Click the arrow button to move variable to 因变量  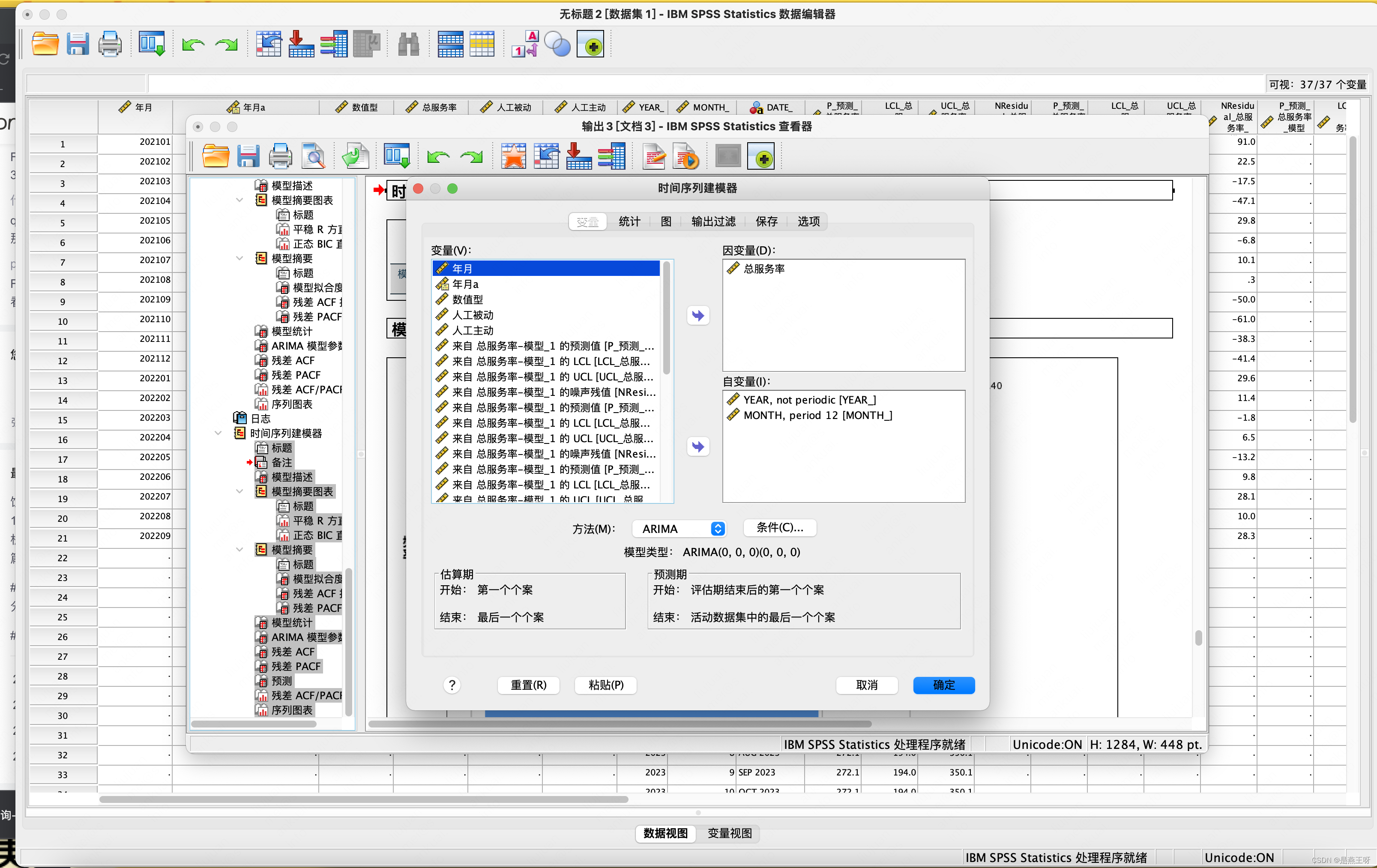[697, 315]
